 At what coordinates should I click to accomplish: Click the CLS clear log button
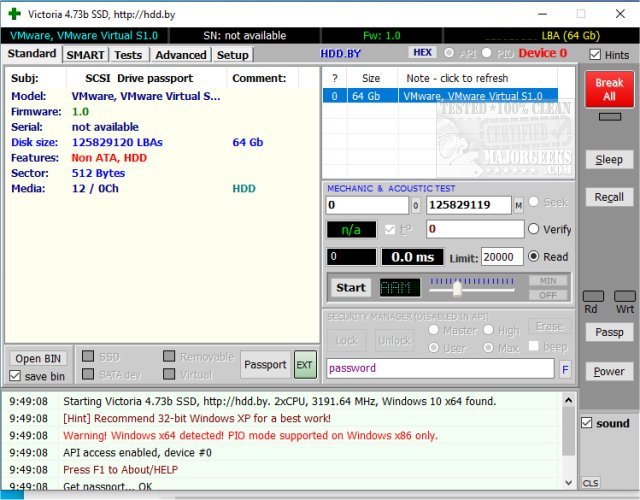590,483
